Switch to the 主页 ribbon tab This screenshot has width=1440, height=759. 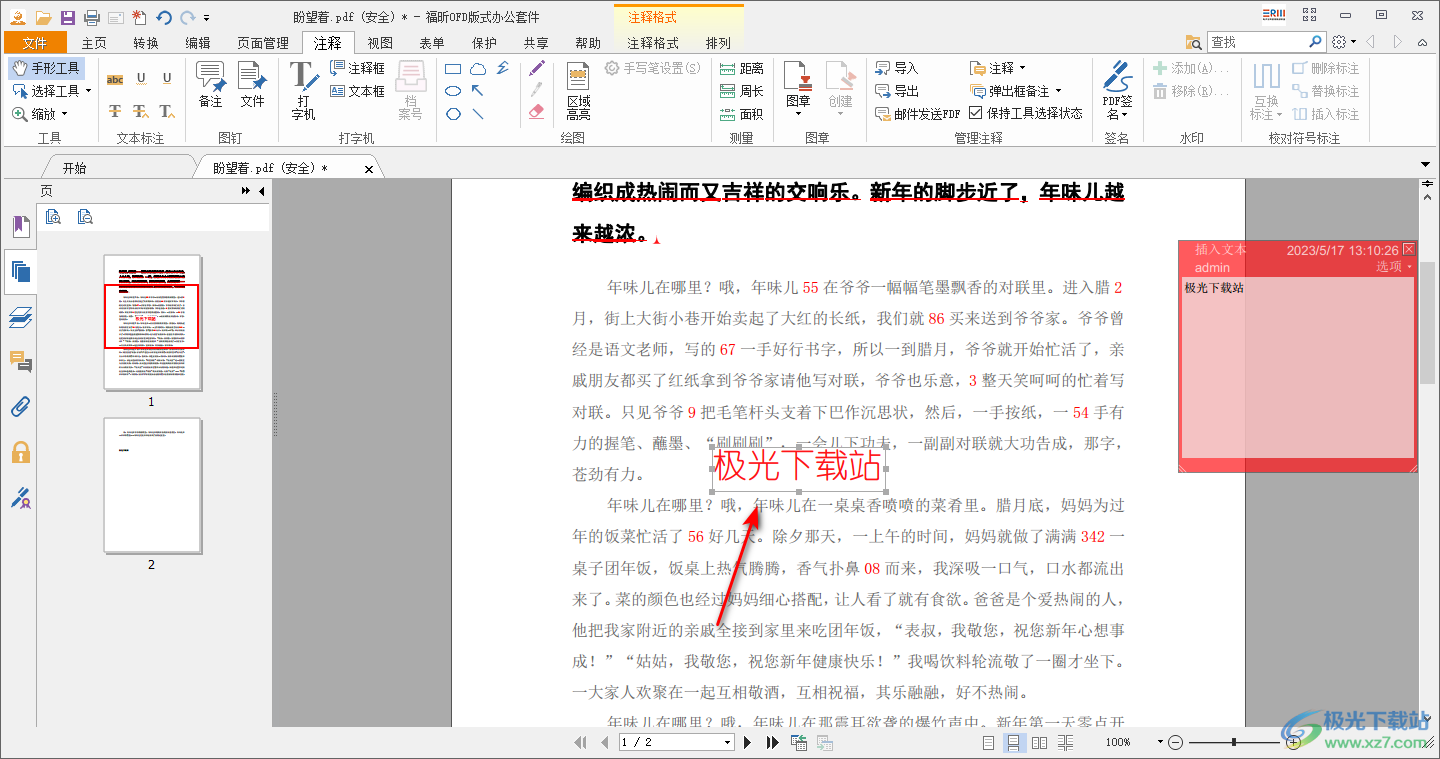click(94, 43)
